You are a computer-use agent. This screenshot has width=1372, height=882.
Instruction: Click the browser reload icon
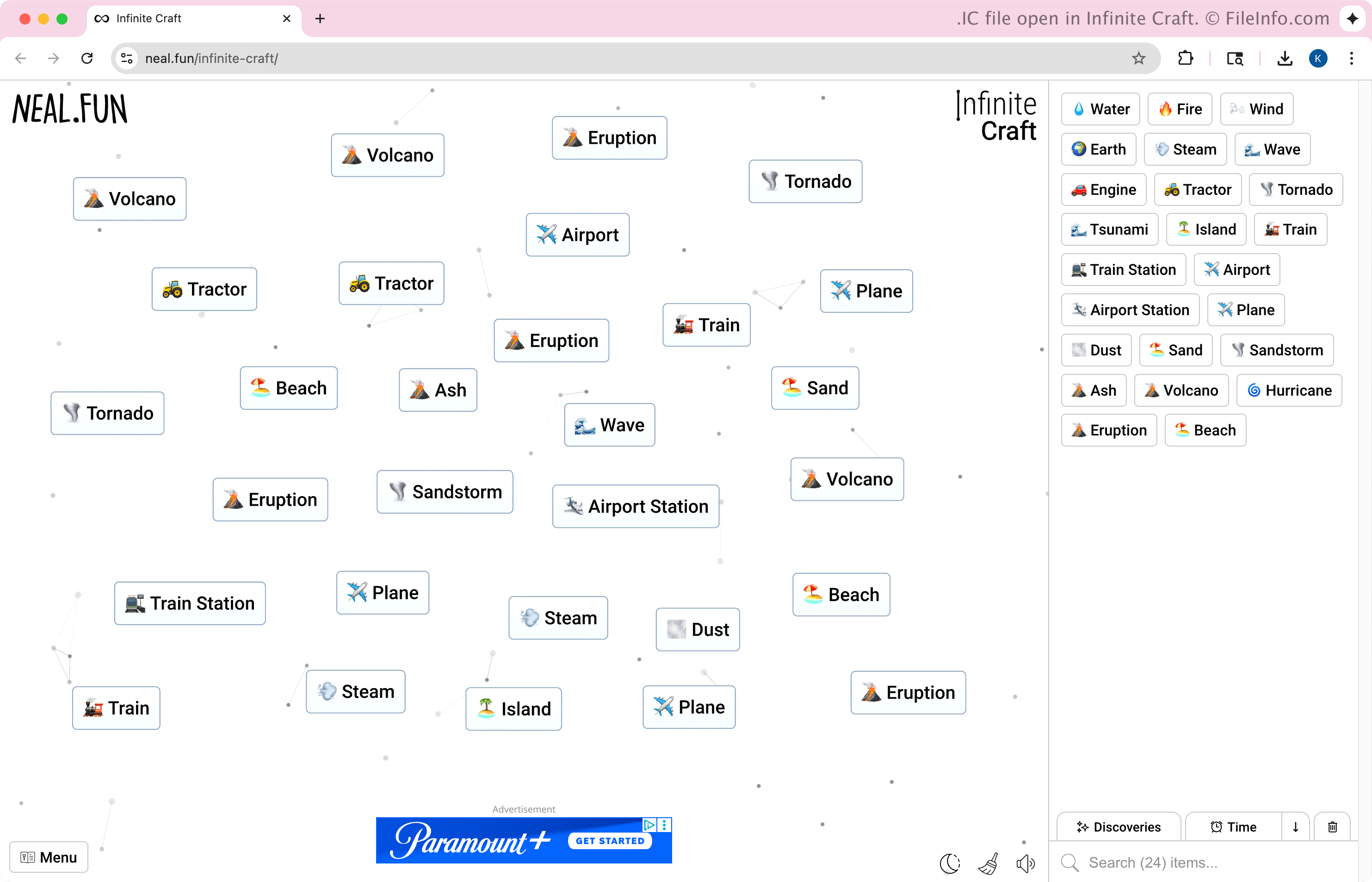(87, 58)
